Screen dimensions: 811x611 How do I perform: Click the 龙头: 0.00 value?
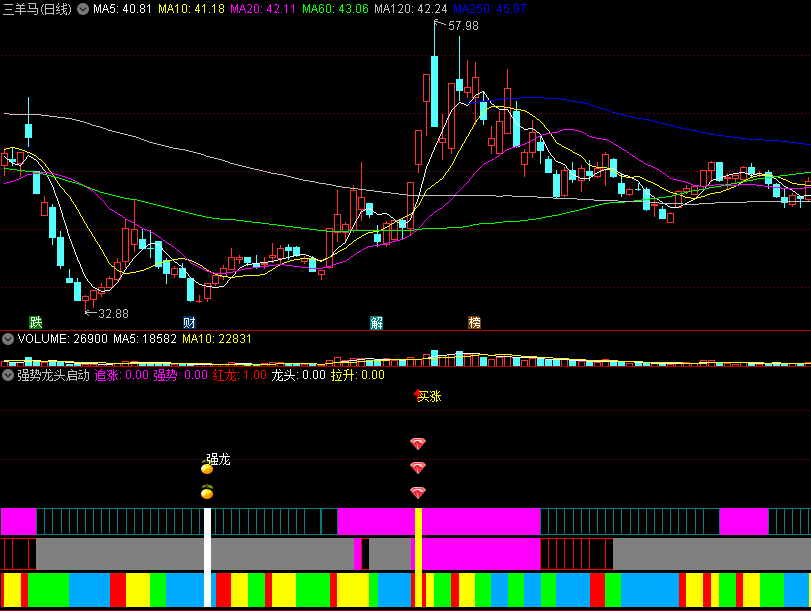(298, 375)
